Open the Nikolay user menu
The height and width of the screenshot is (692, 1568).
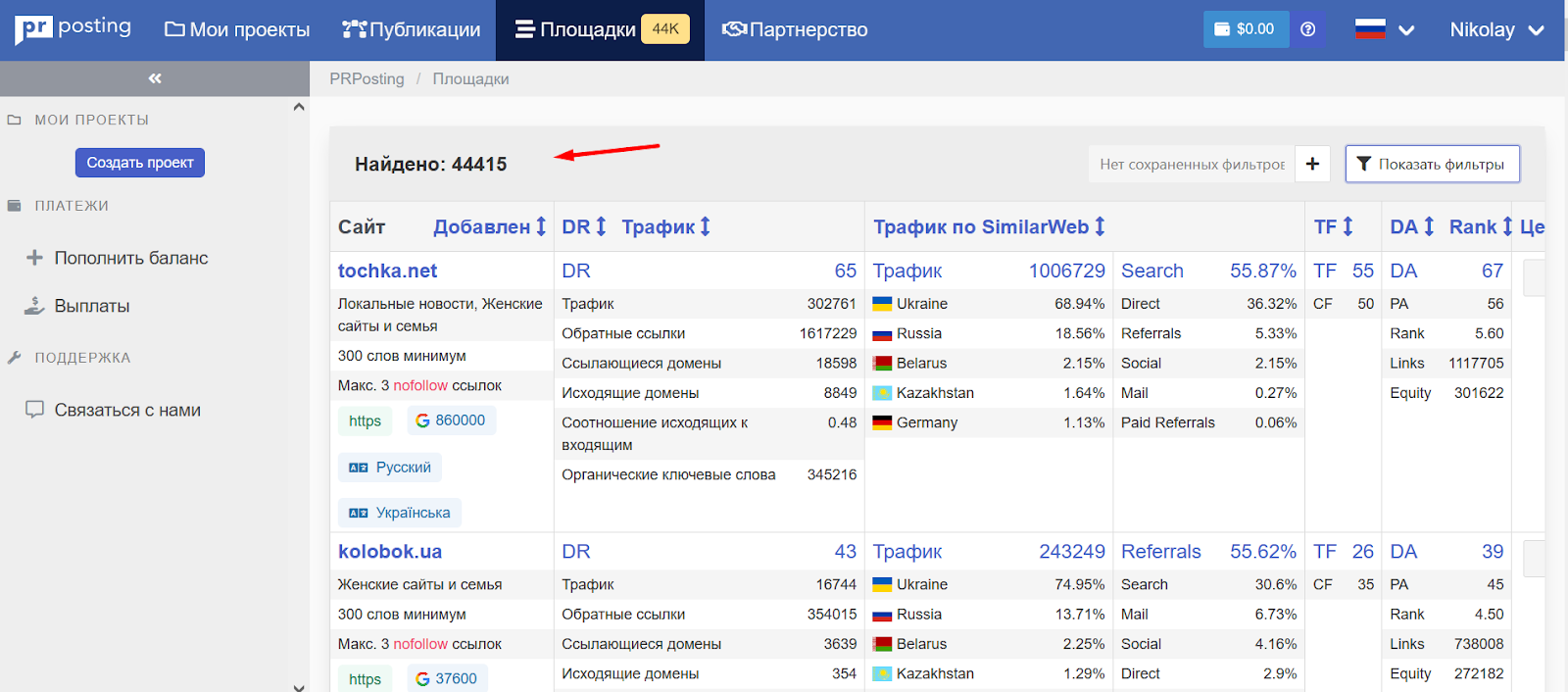click(1496, 30)
